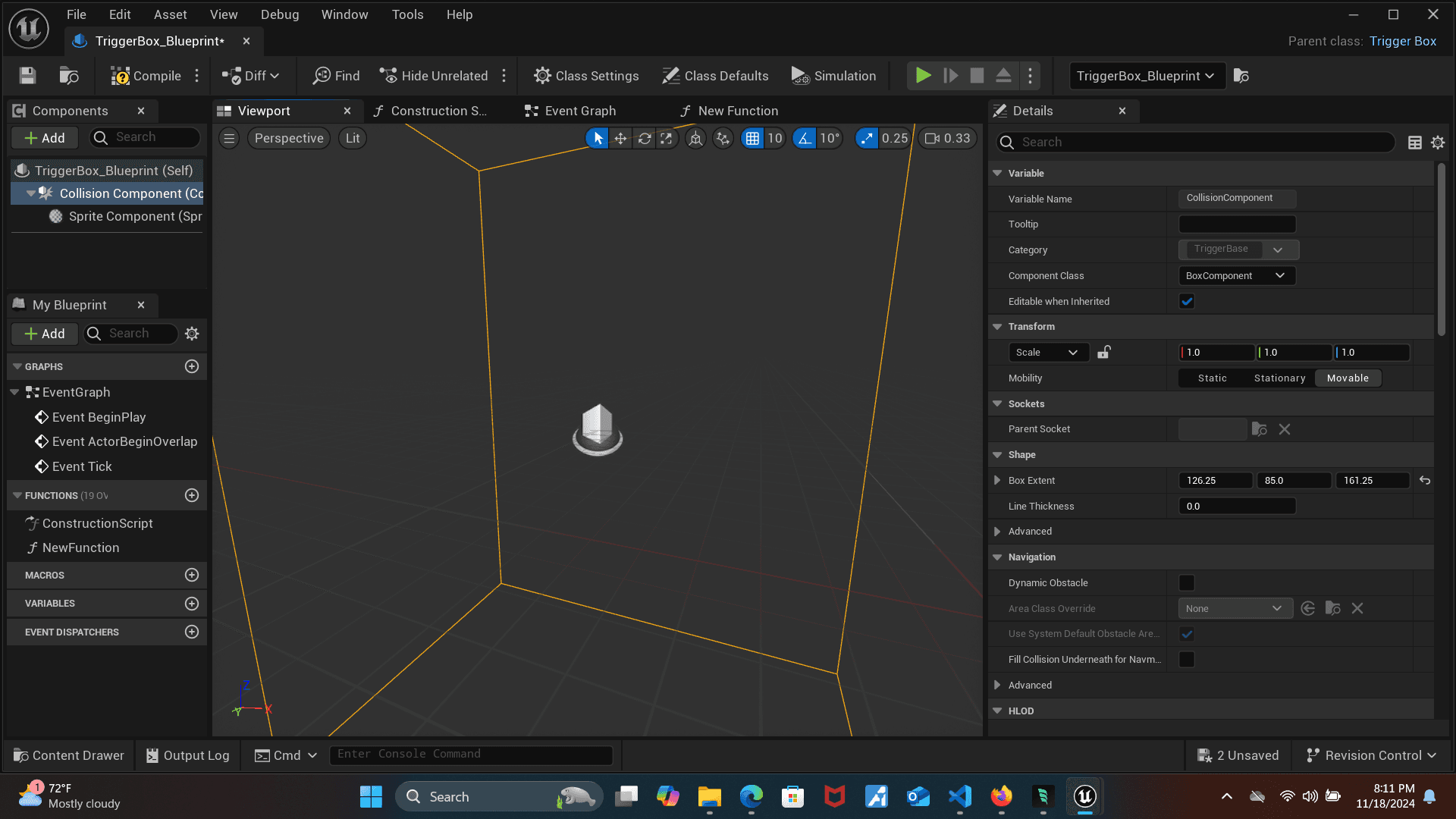Select the rotate tool in viewport
The width and height of the screenshot is (1456, 819).
[x=644, y=138]
